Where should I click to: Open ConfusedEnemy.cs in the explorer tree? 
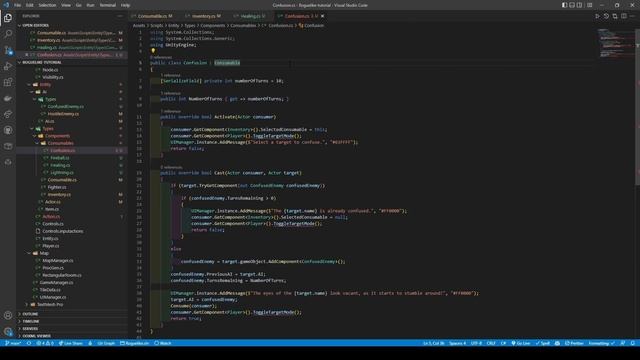point(65,107)
